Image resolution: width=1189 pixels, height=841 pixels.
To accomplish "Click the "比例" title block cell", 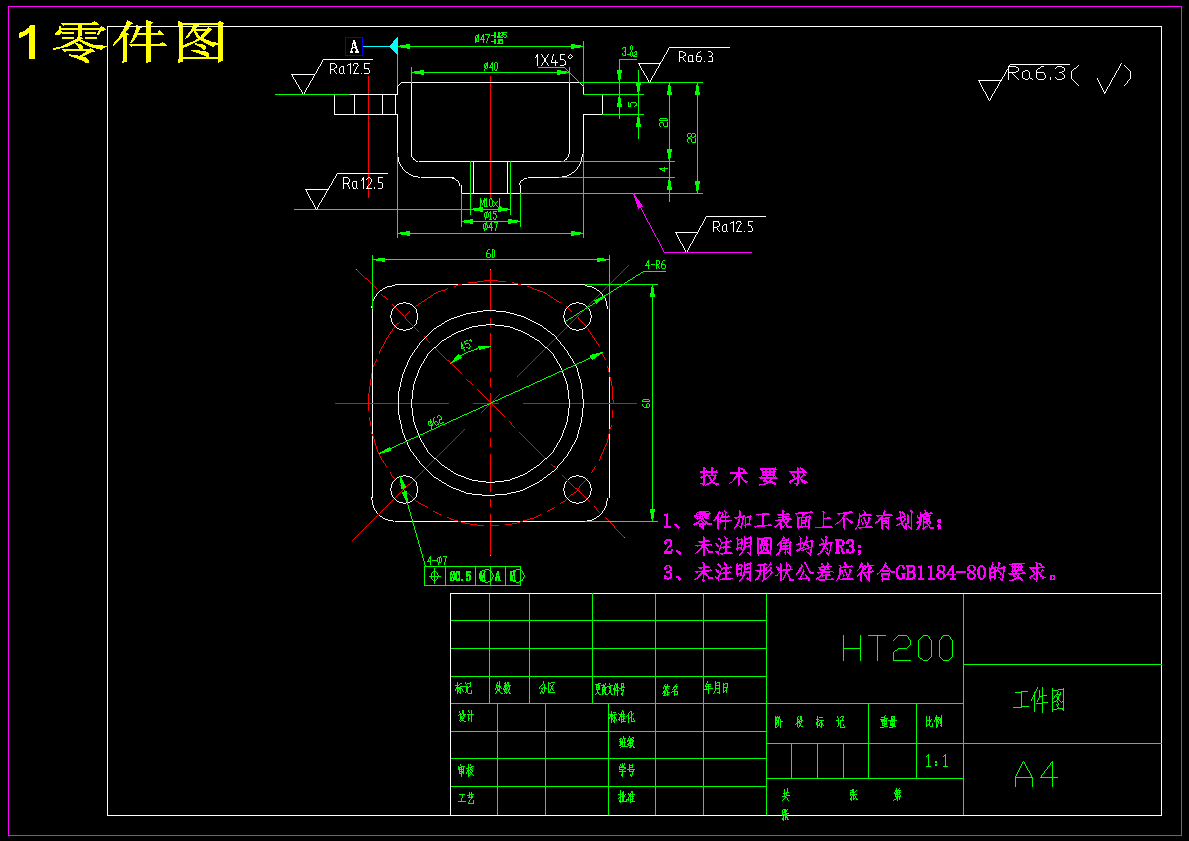I will coord(934,722).
